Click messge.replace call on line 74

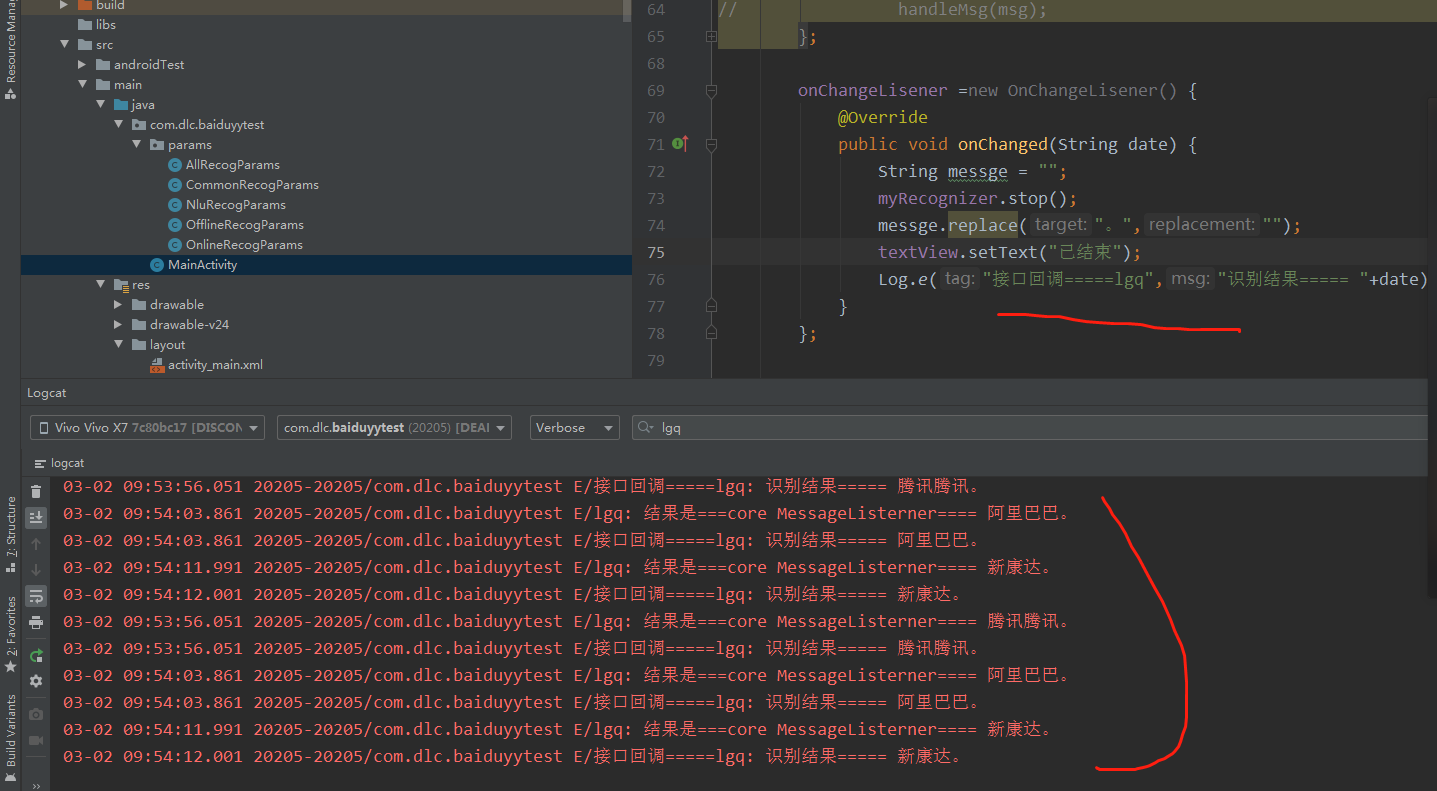point(1090,225)
